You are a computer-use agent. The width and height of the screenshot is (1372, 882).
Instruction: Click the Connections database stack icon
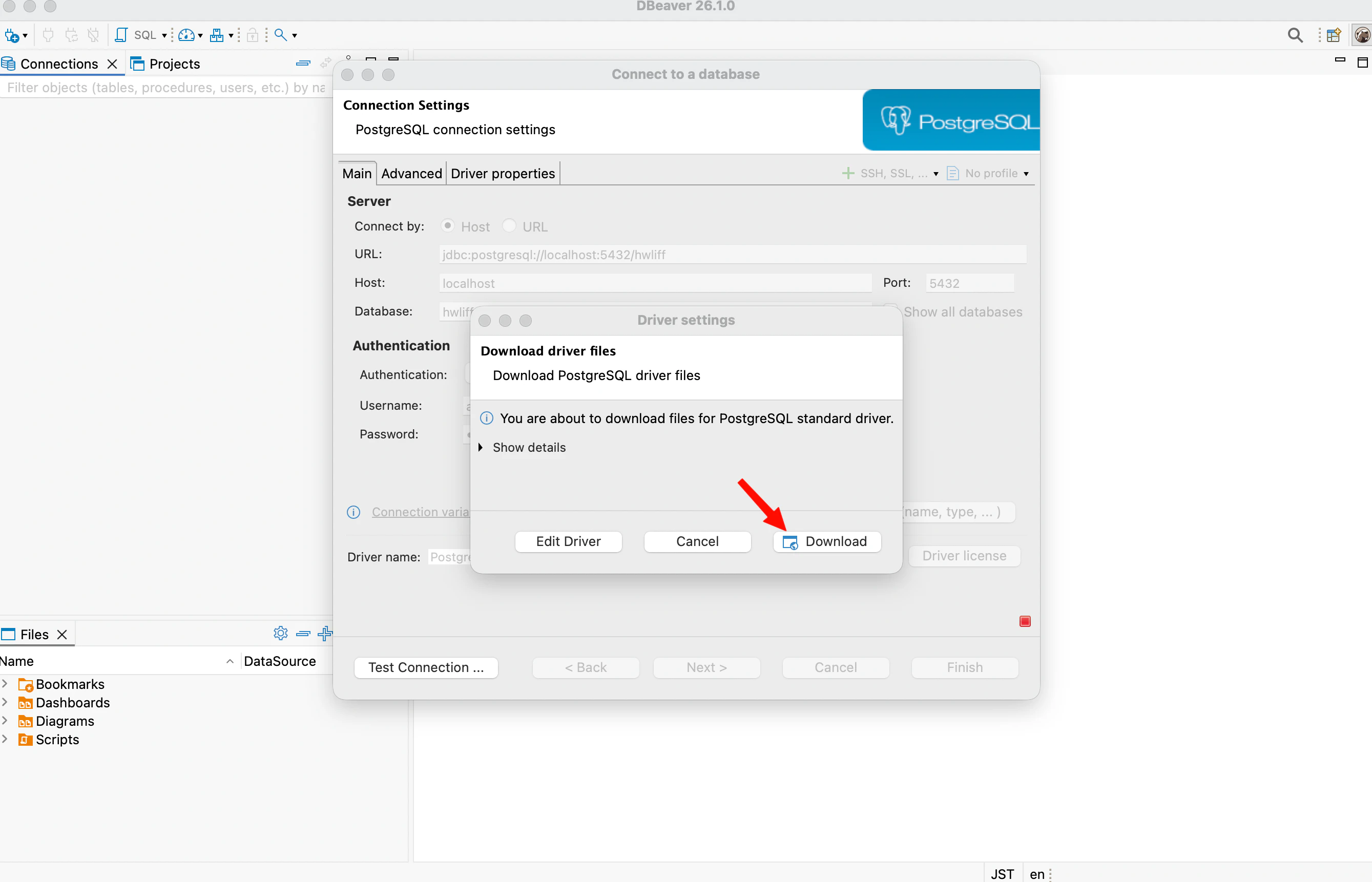pyautogui.click(x=8, y=64)
